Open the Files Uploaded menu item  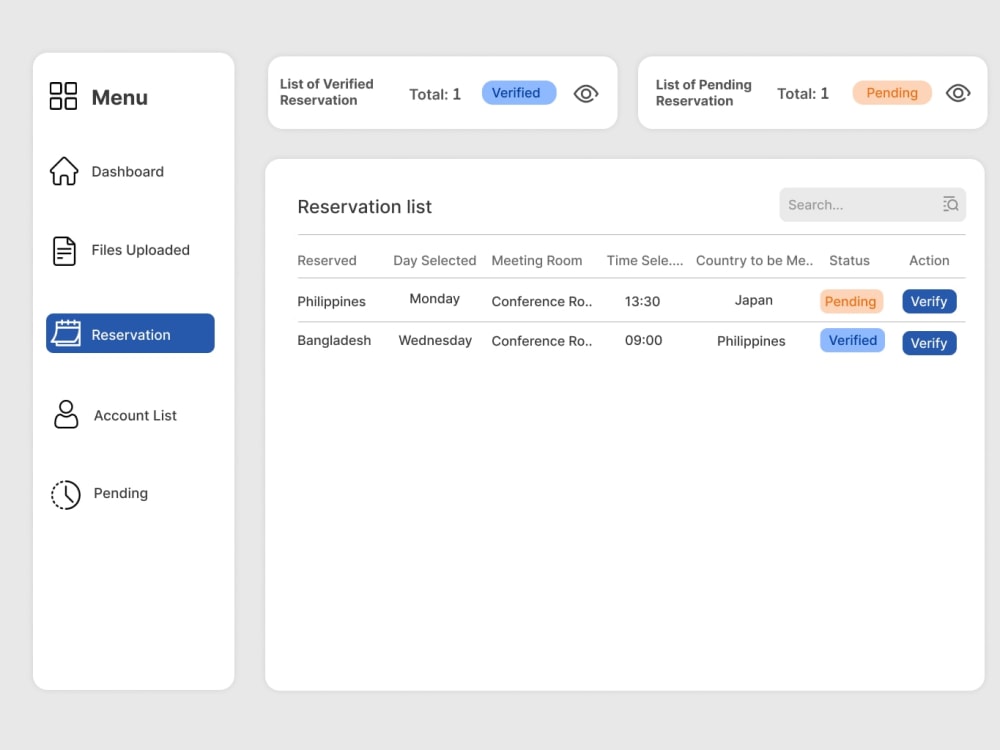[140, 250]
